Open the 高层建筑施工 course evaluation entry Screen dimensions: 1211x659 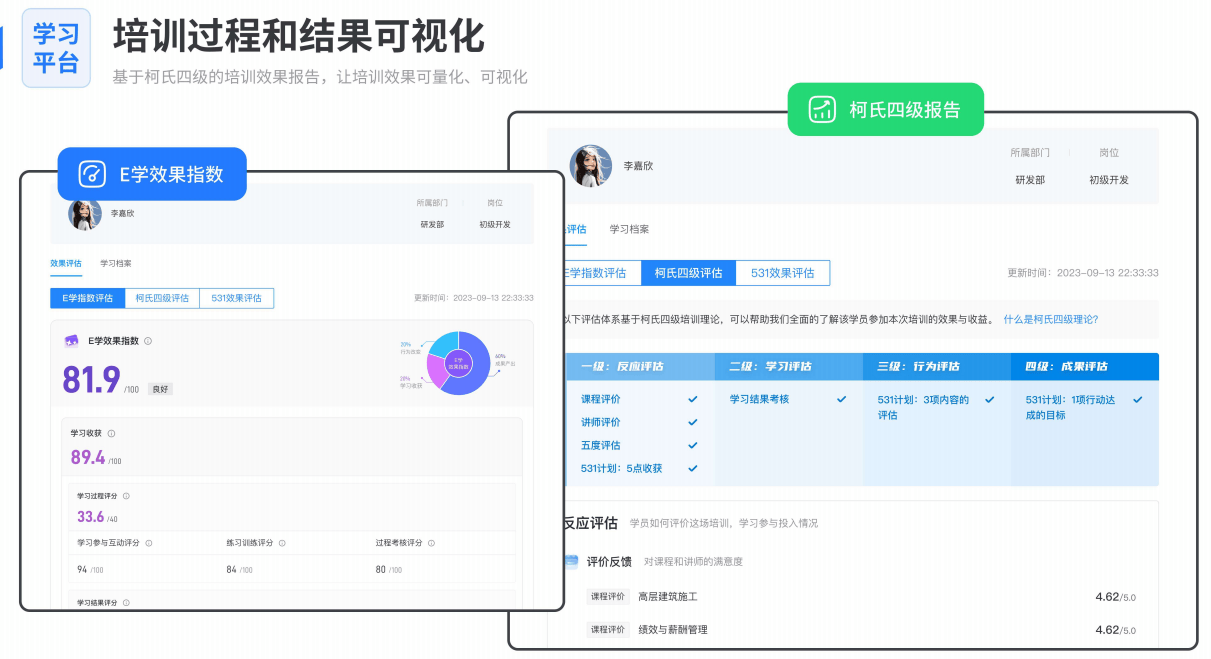point(667,597)
